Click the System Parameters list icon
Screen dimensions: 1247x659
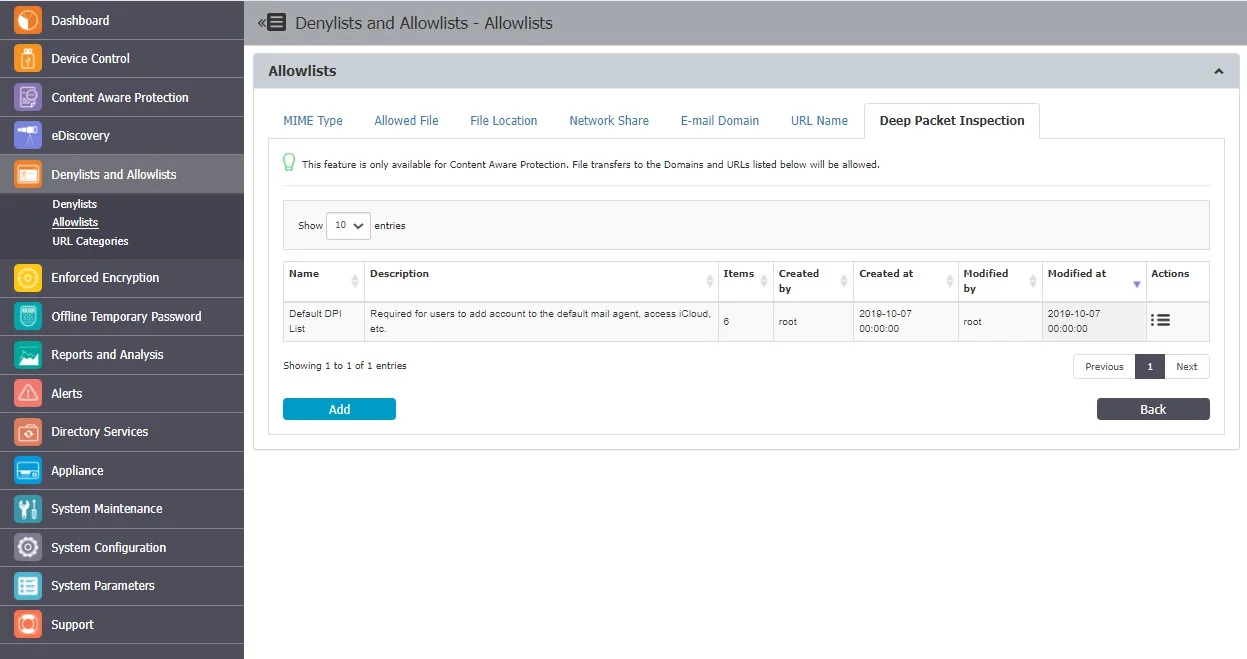point(28,585)
